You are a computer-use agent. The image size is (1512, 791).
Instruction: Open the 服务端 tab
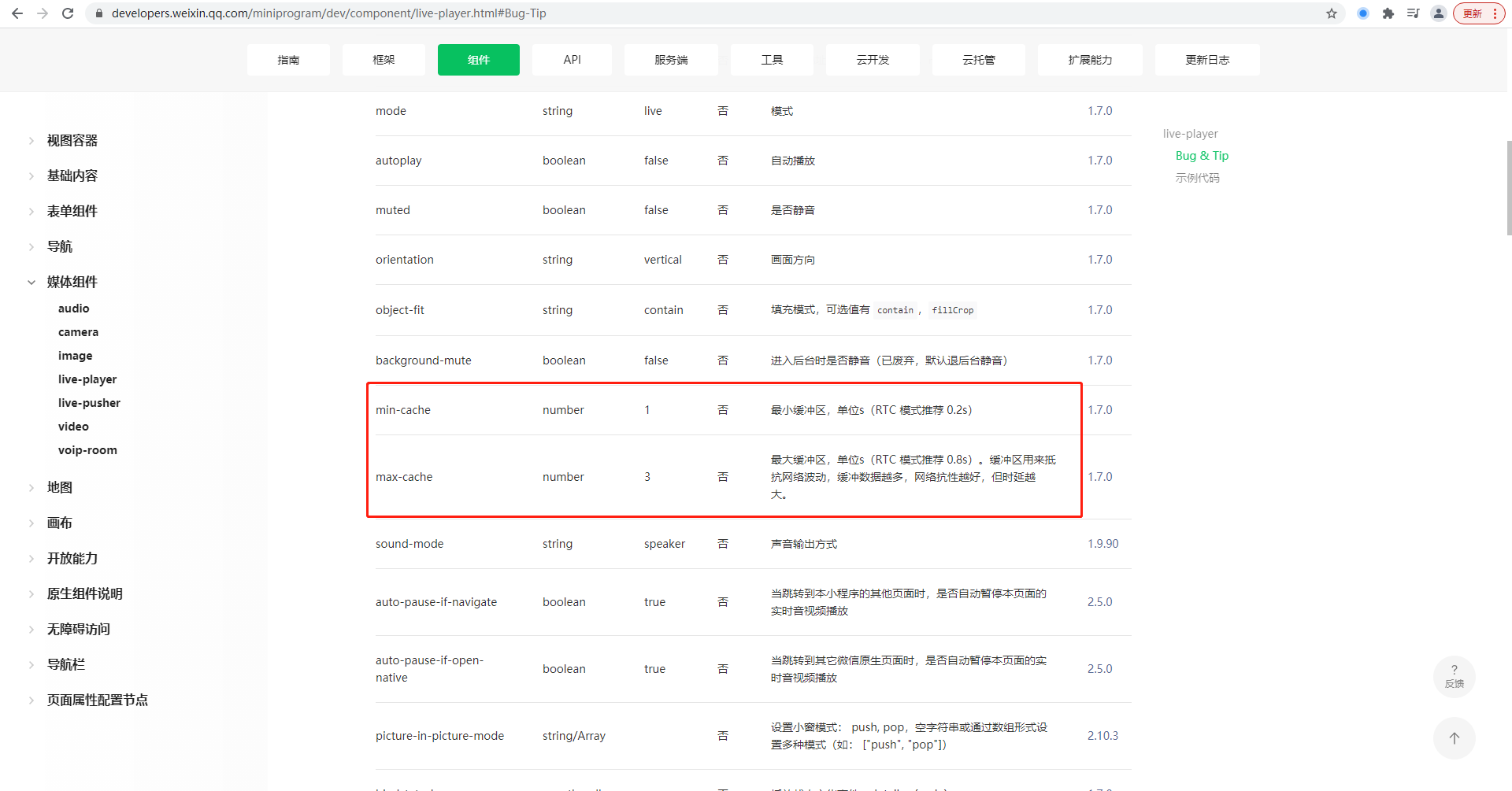pyautogui.click(x=671, y=60)
